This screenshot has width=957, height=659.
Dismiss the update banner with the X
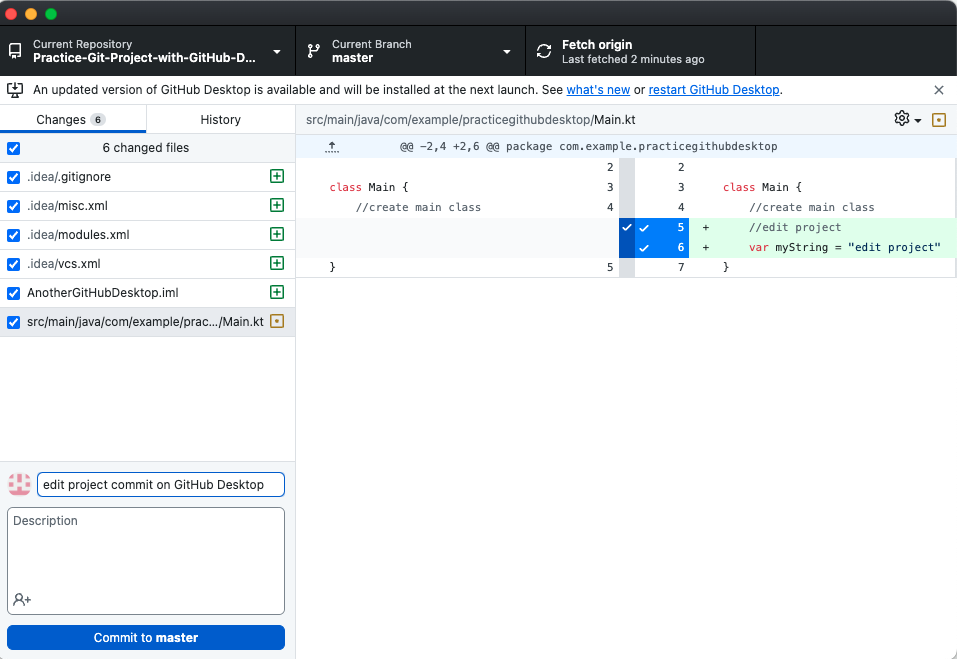click(939, 90)
